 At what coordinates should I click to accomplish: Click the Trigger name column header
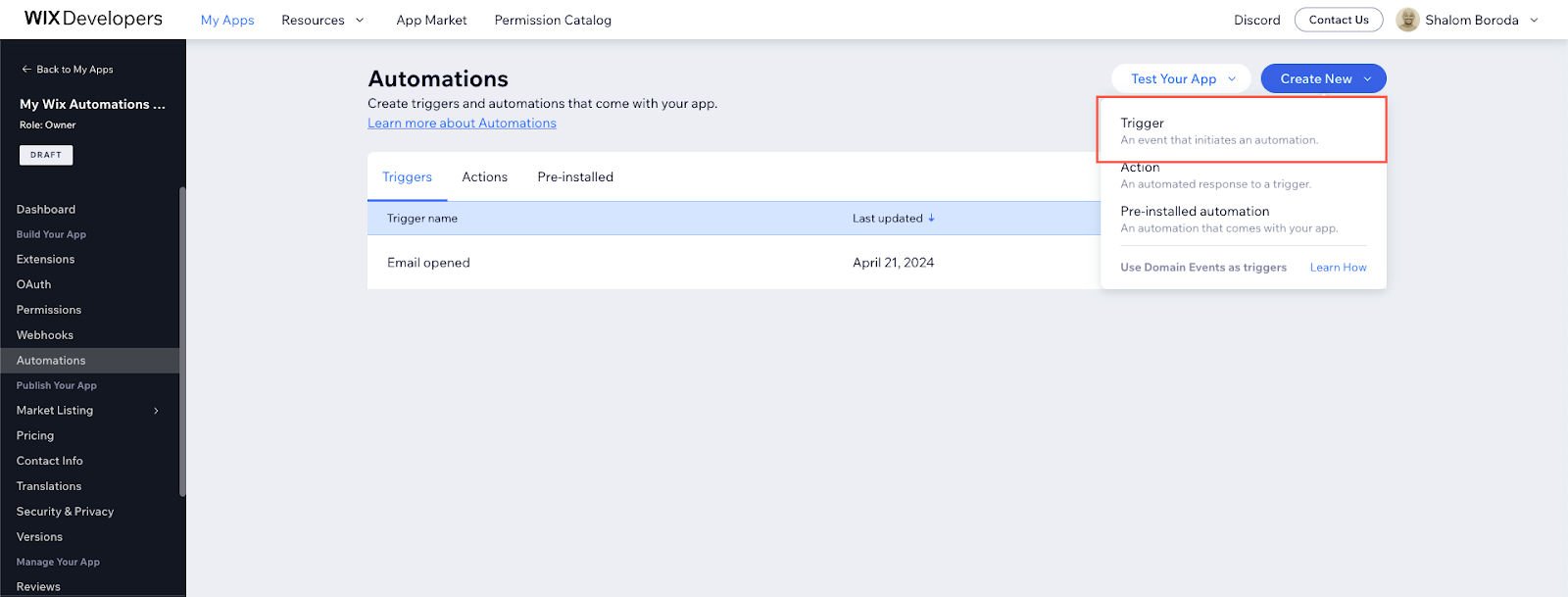422,219
